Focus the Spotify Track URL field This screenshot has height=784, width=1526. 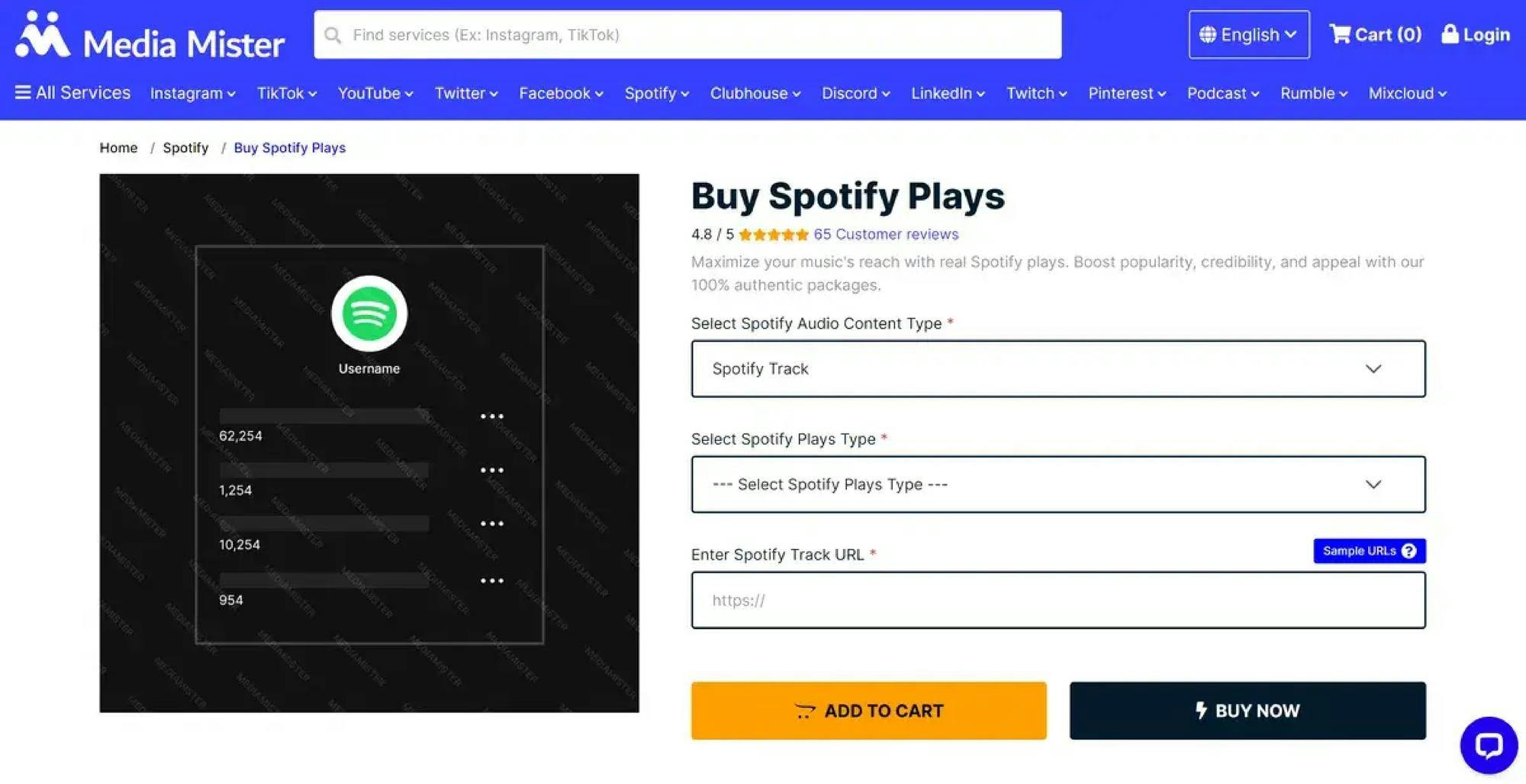click(x=1058, y=600)
